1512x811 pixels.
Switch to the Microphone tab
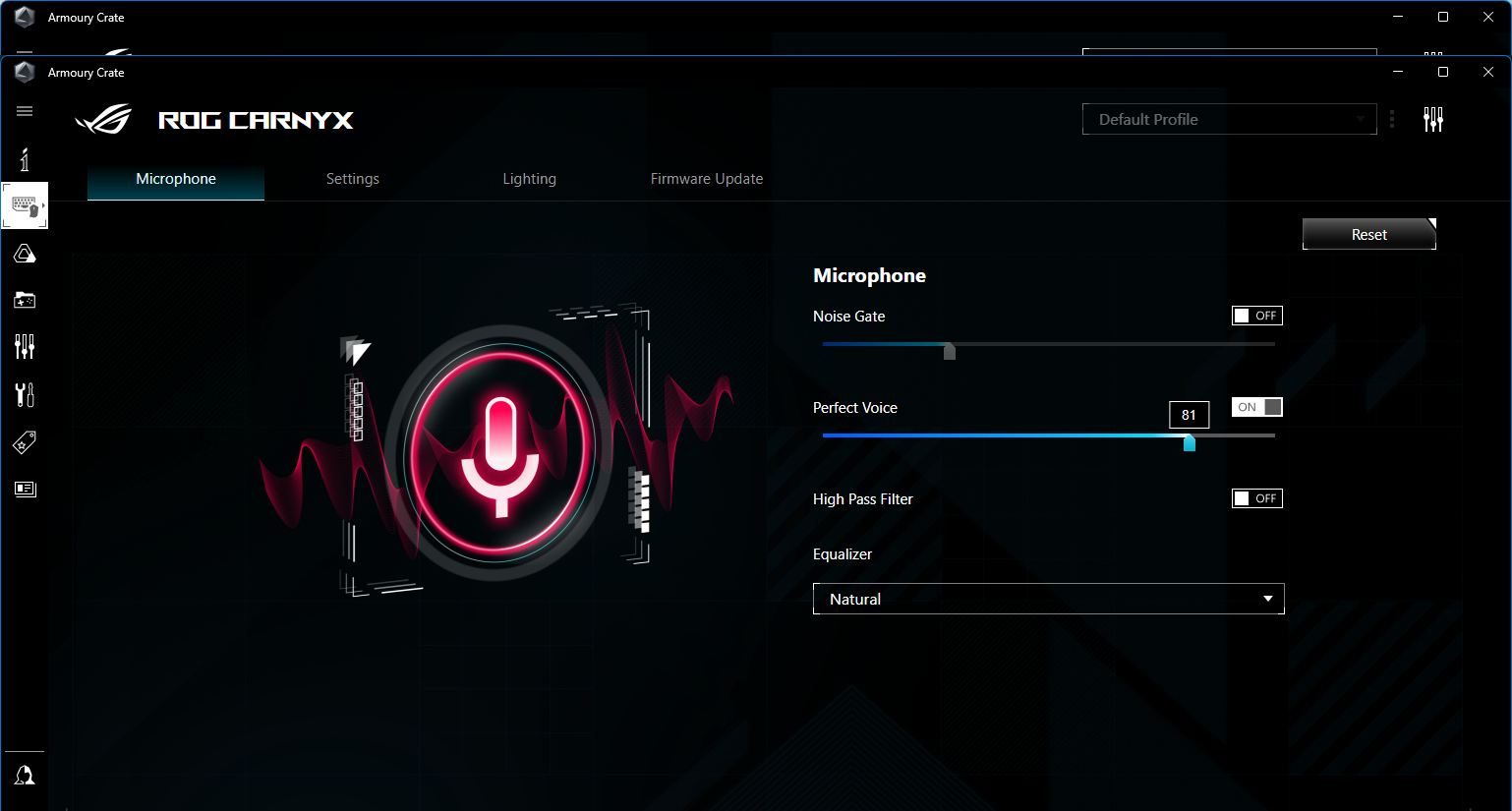click(x=176, y=179)
